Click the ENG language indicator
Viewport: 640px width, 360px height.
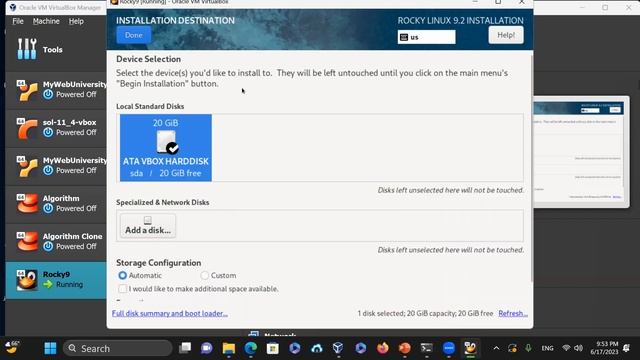coord(547,348)
